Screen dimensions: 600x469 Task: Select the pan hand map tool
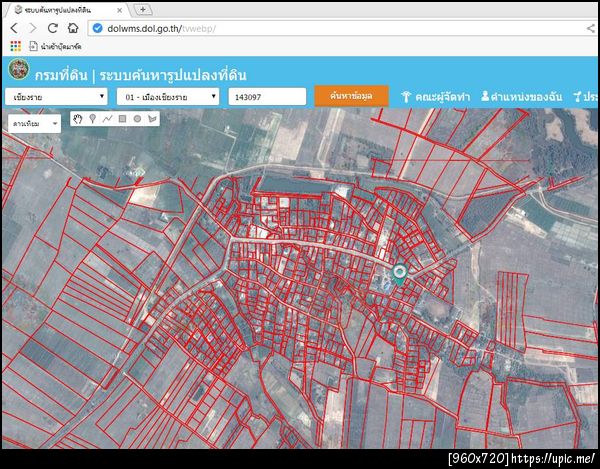point(78,119)
